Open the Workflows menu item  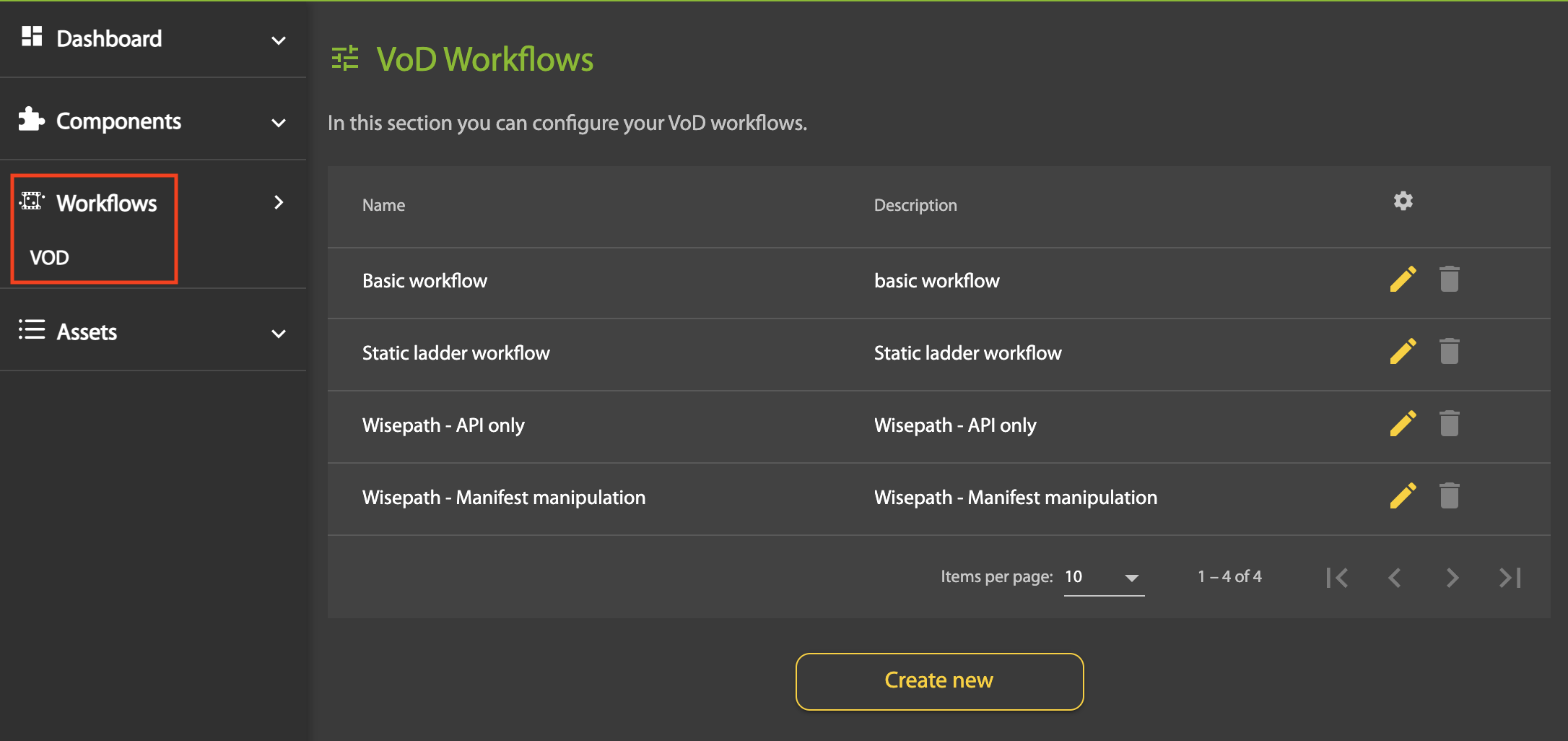106,204
